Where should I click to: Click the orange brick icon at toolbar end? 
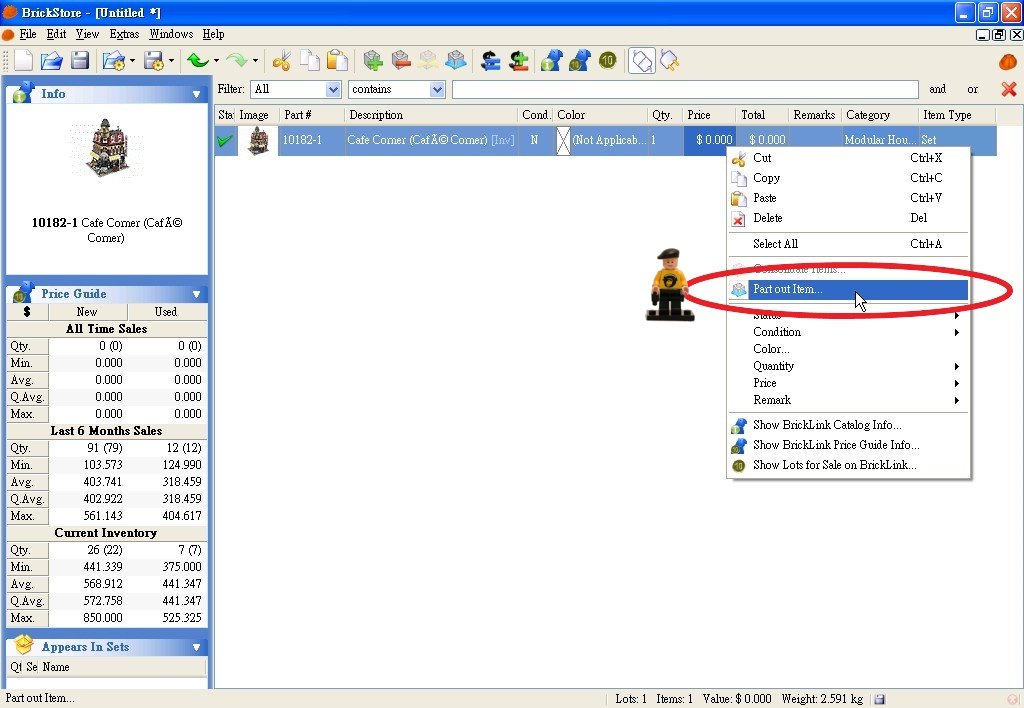(x=1008, y=61)
